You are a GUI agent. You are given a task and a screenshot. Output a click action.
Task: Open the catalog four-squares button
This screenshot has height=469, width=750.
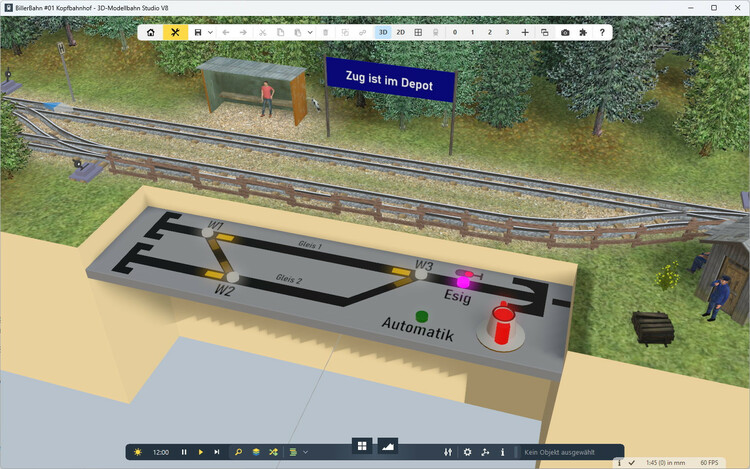[362, 446]
